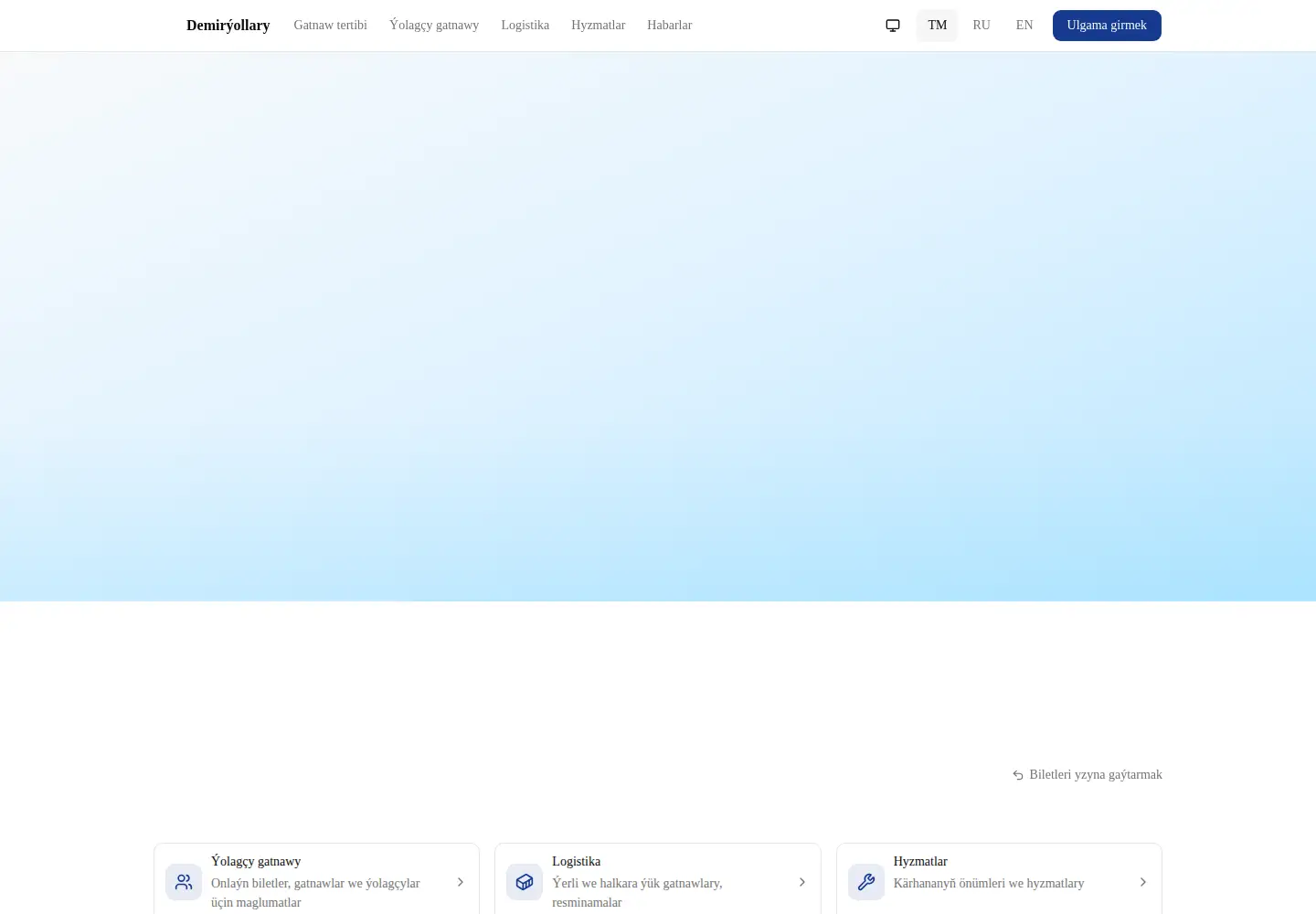
Task: Open Gatnaw tertibi in the navigation bar
Action: (x=330, y=26)
